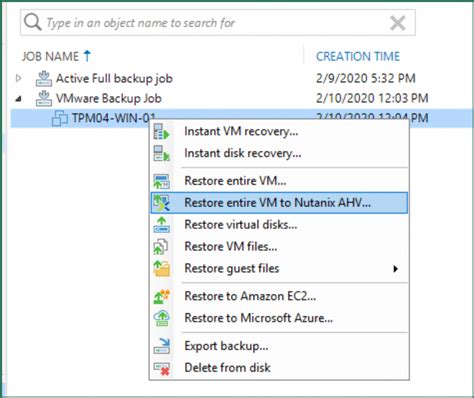
Task: Click creation time 2/10/2020 12:03 PM
Action: [x=372, y=98]
